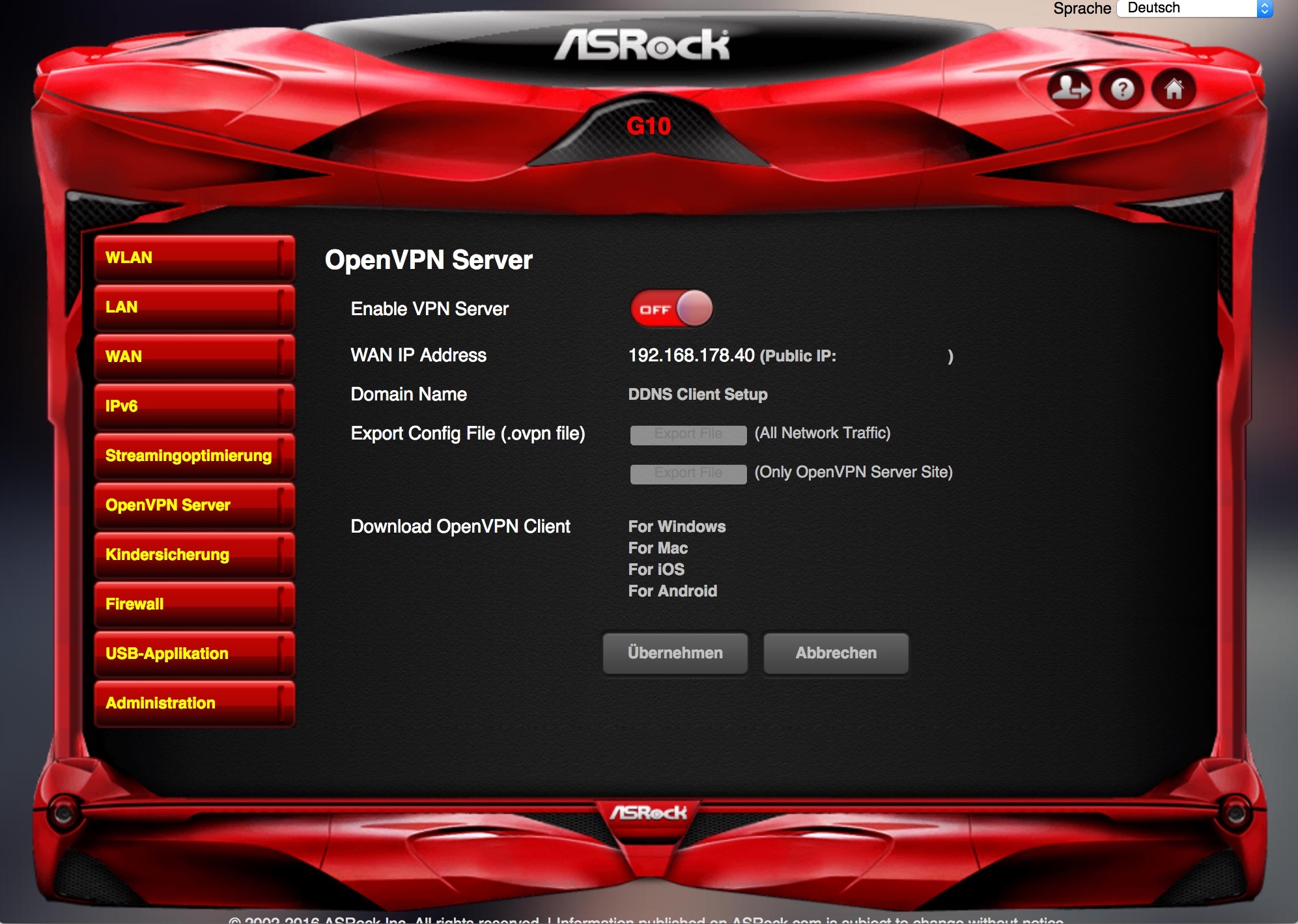Click the Abbrechen button
This screenshot has height=924, width=1298.
[836, 653]
